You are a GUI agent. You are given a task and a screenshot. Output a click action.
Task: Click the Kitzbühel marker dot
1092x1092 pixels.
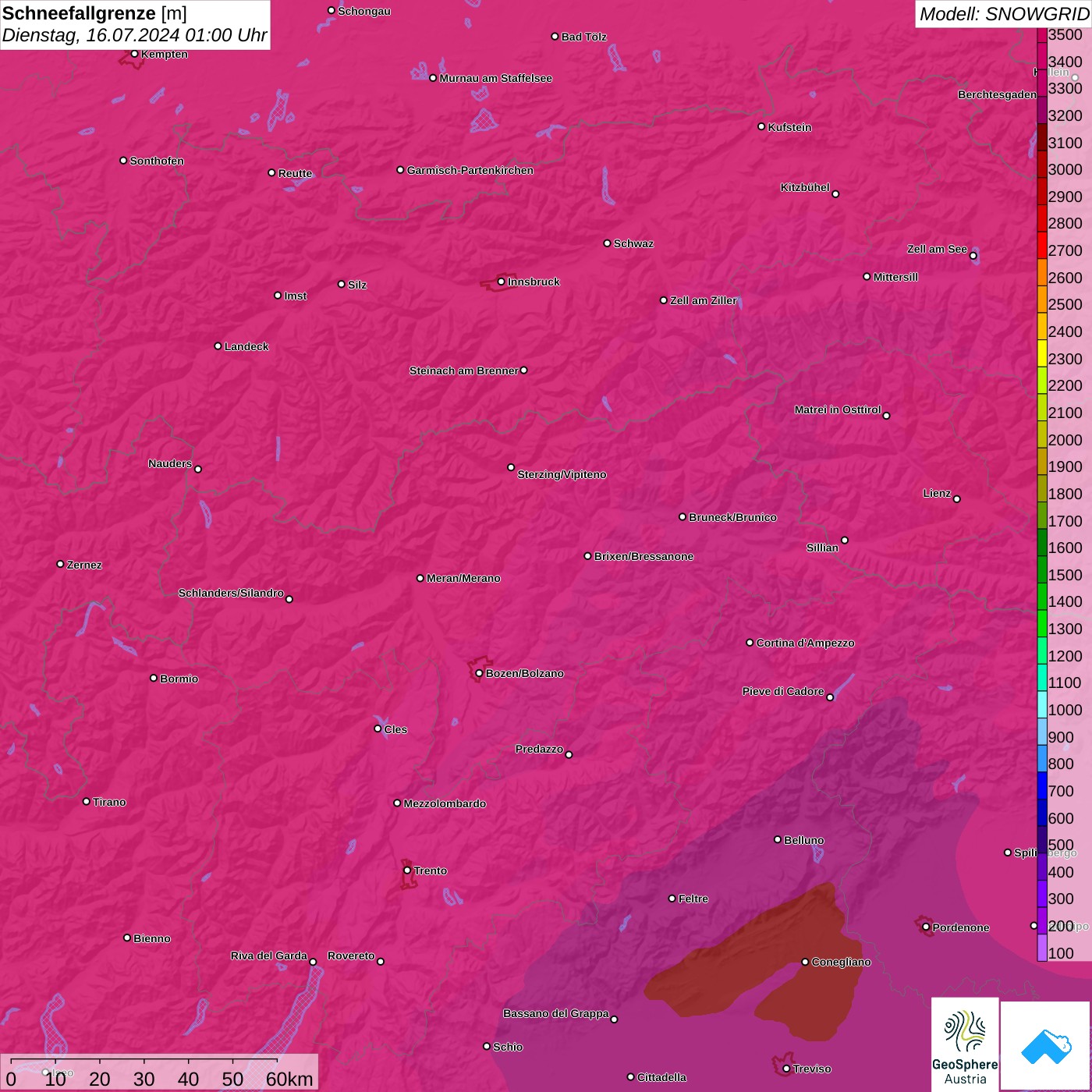click(x=835, y=193)
